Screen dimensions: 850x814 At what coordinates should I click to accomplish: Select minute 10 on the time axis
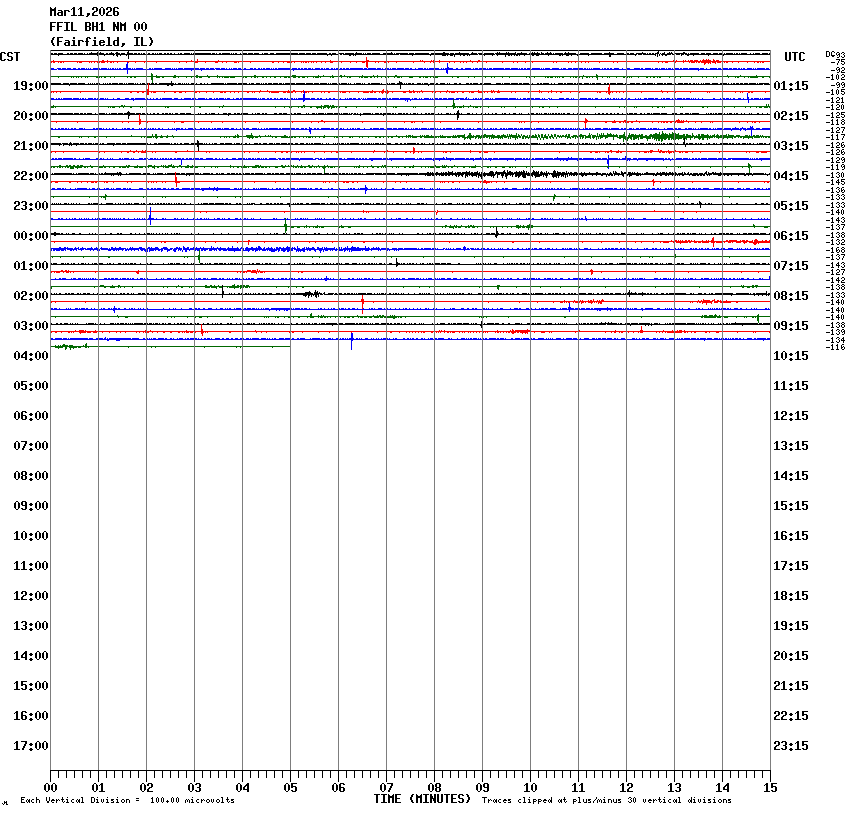pyautogui.click(x=530, y=788)
